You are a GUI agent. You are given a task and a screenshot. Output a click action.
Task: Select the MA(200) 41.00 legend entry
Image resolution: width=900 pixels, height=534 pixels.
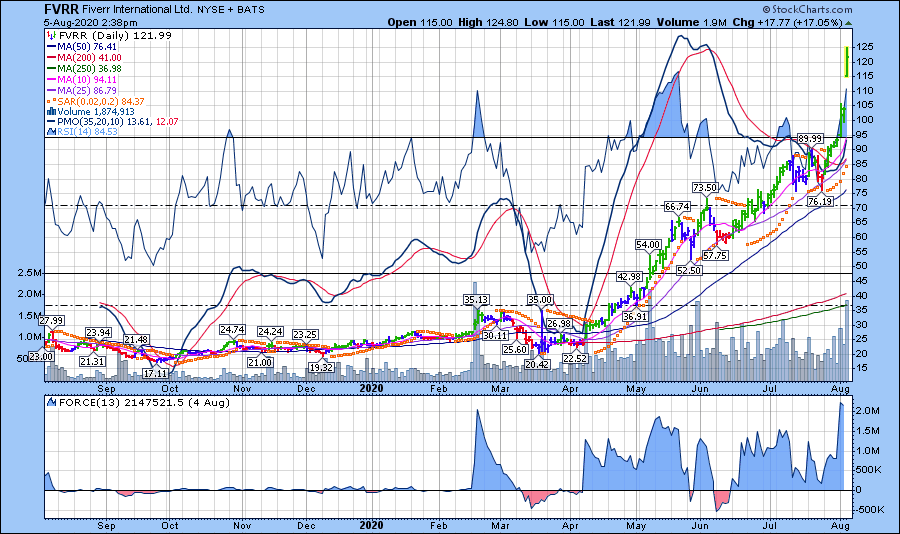pyautogui.click(x=80, y=59)
